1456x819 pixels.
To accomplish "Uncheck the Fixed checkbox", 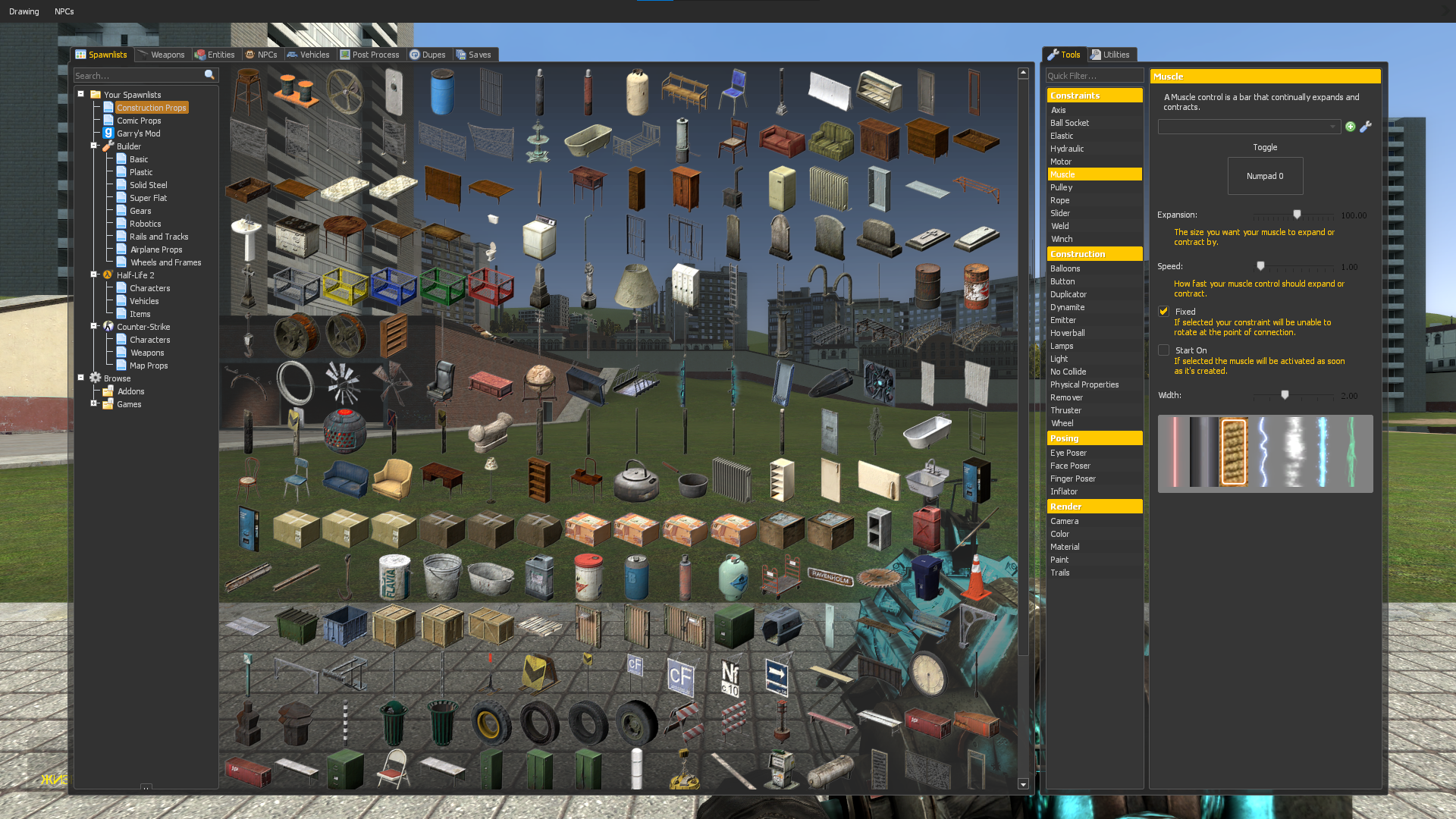I will tap(1163, 312).
